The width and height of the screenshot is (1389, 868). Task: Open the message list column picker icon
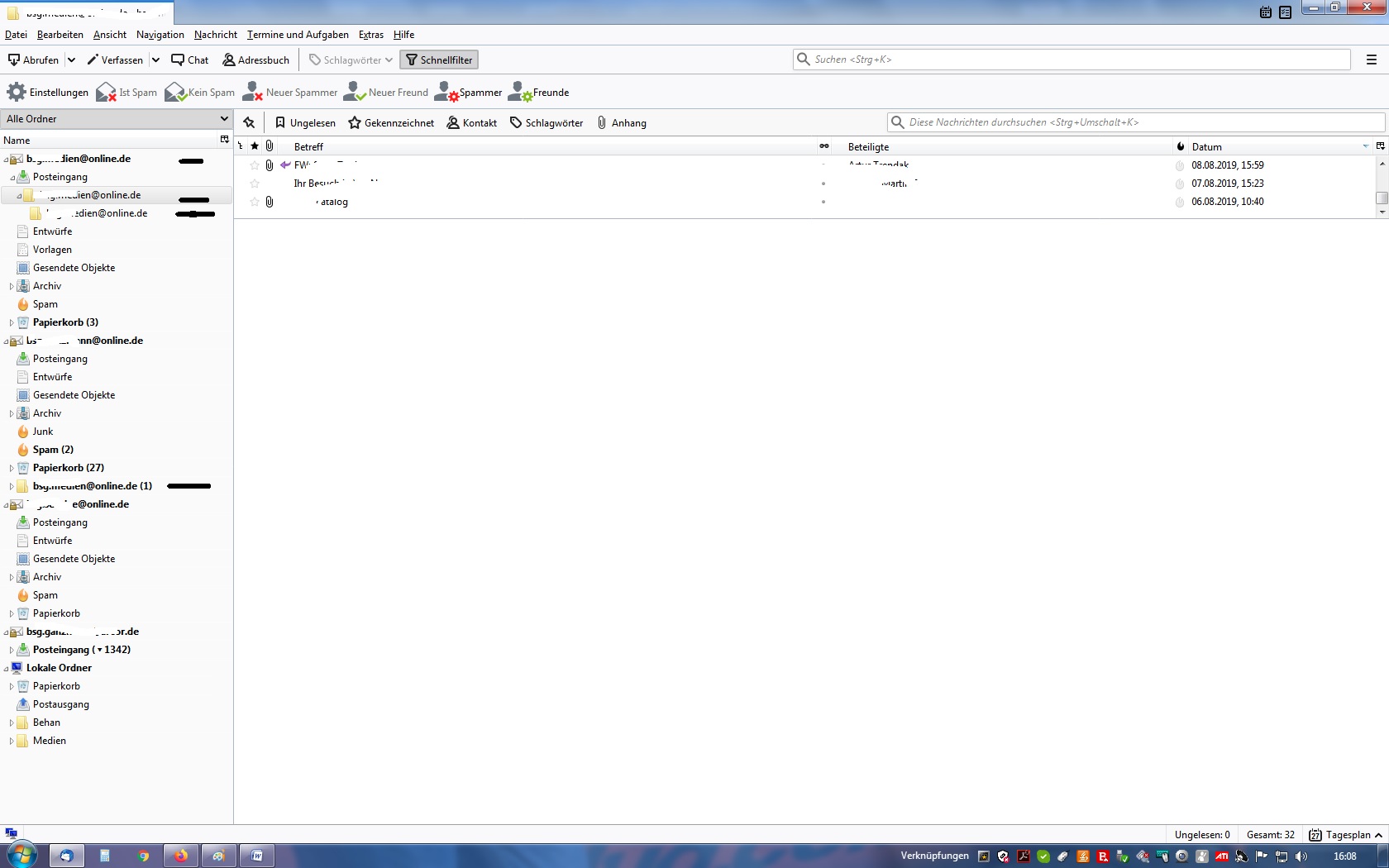point(1380,146)
